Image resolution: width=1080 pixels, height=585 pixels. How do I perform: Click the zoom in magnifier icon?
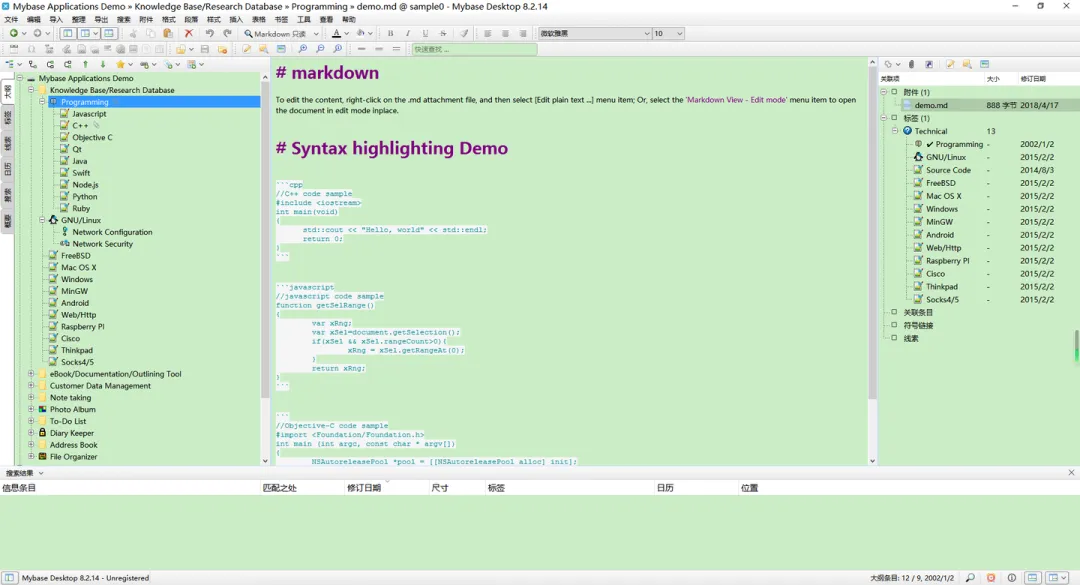pos(302,49)
